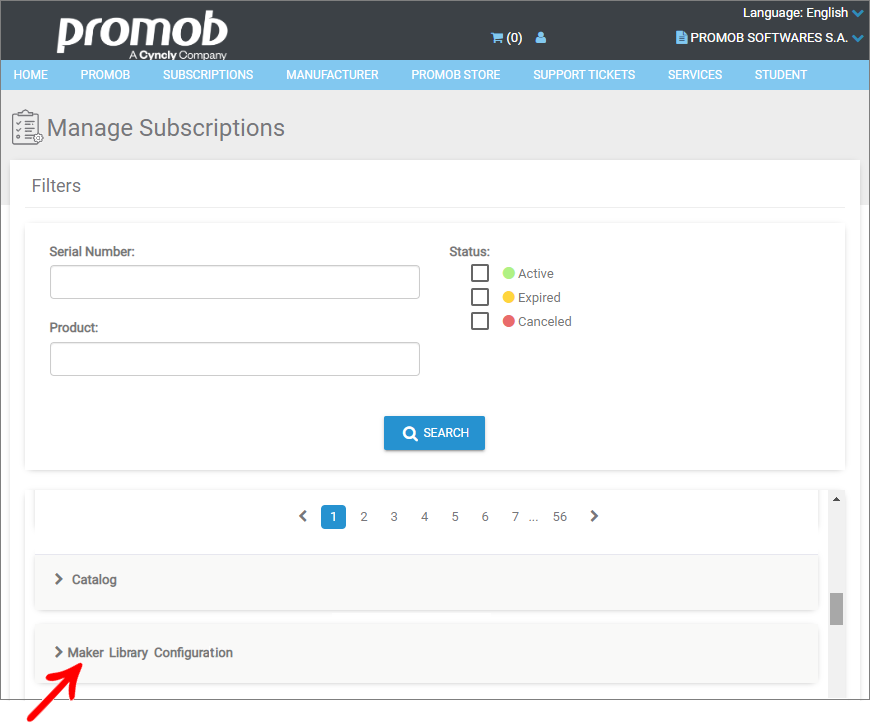Navigate to page 7
The width and height of the screenshot is (881, 727).
[515, 517]
